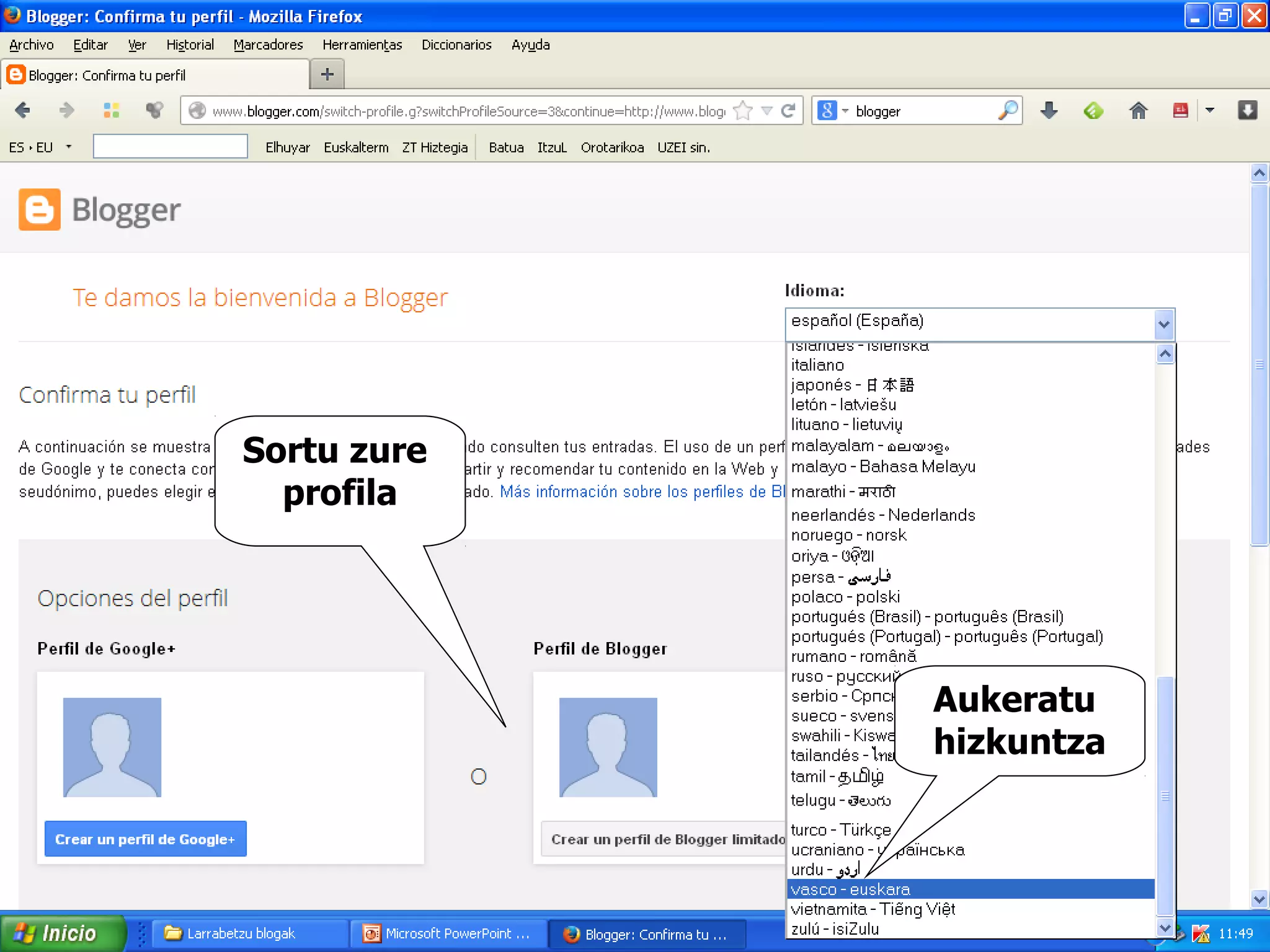Viewport: 1270px width, 952px height.
Task: Select neerlandés - Nederlands option
Action: point(970,514)
